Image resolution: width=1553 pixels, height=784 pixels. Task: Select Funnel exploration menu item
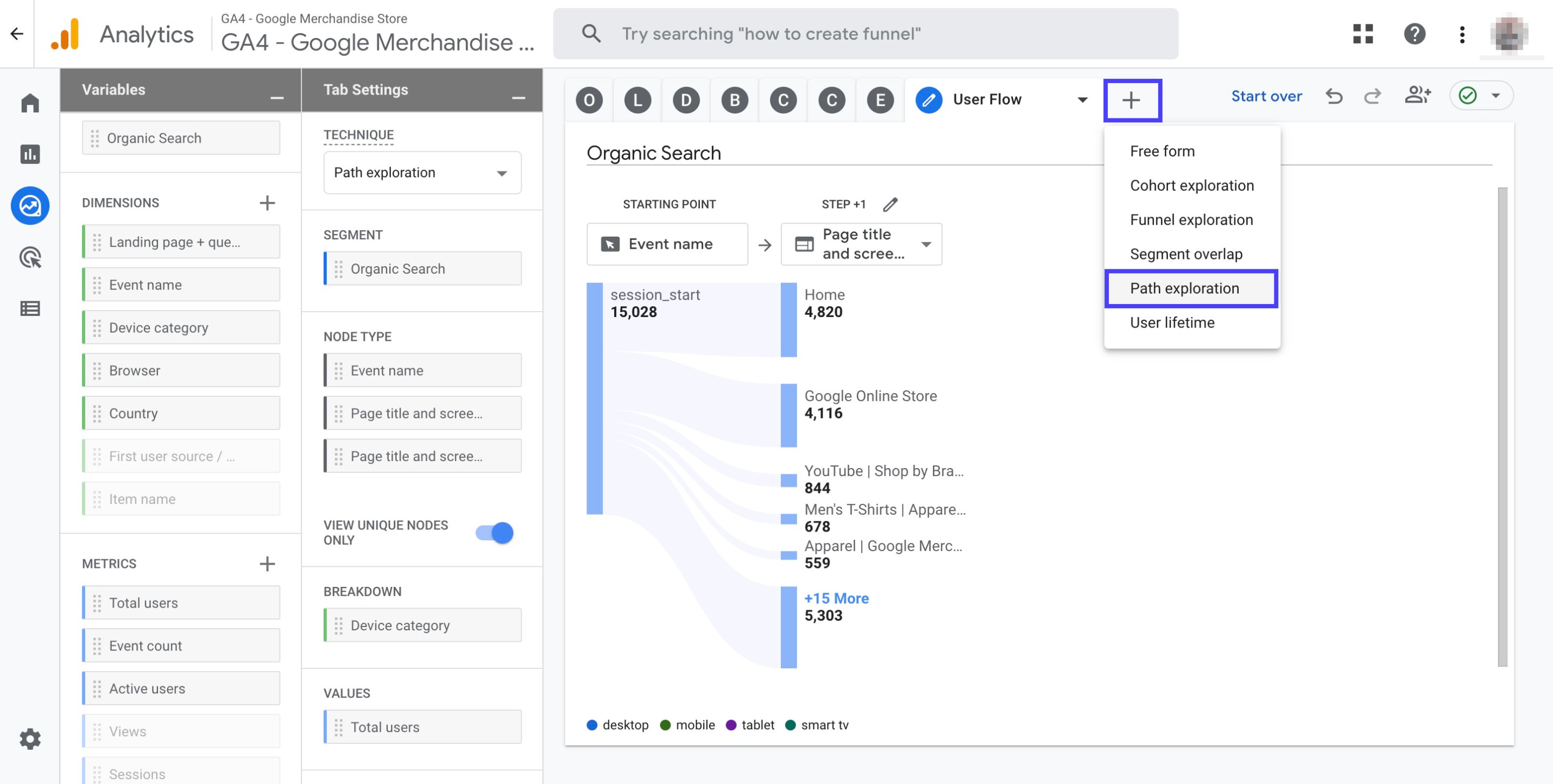point(1192,220)
